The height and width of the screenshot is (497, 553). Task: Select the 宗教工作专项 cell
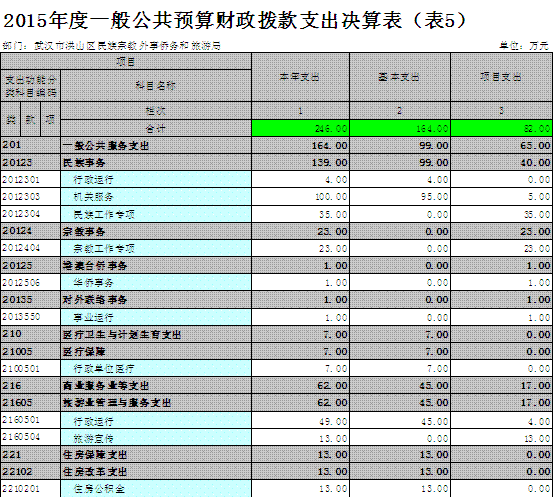pyautogui.click(x=156, y=248)
